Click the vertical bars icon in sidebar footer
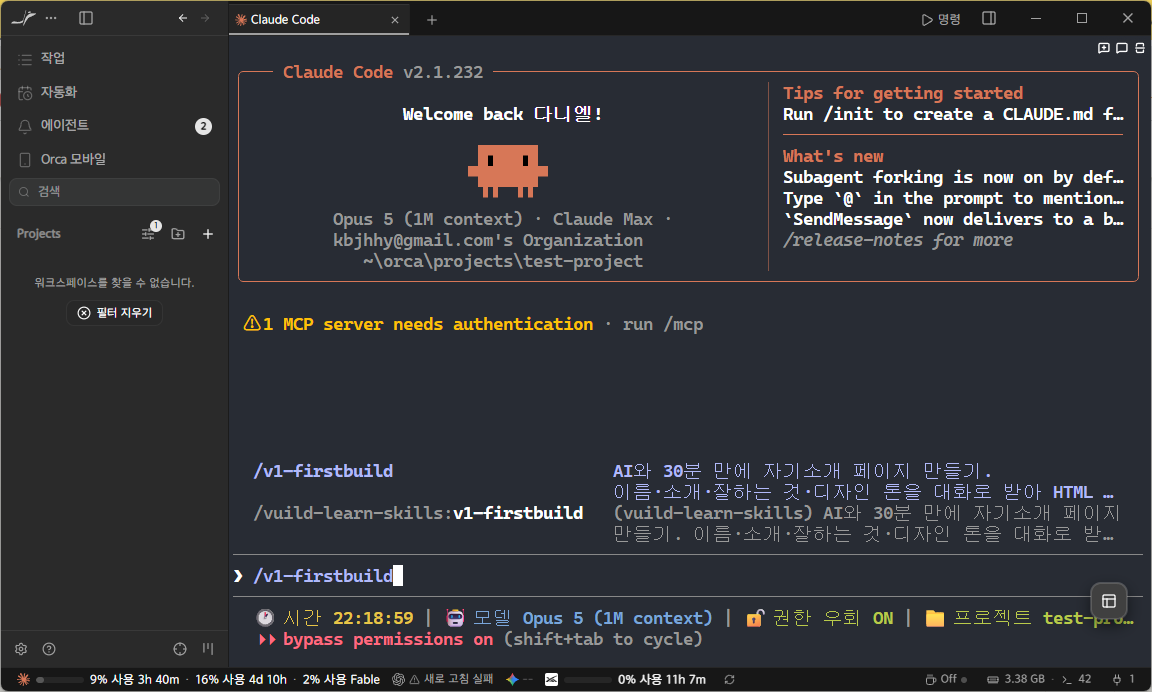Viewport: 1152px width, 692px height. click(x=208, y=649)
